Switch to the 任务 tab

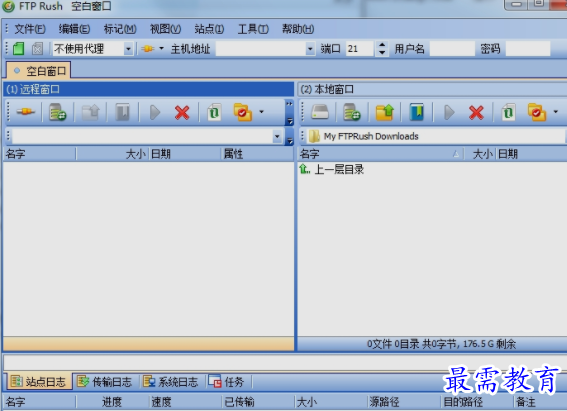[227, 382]
